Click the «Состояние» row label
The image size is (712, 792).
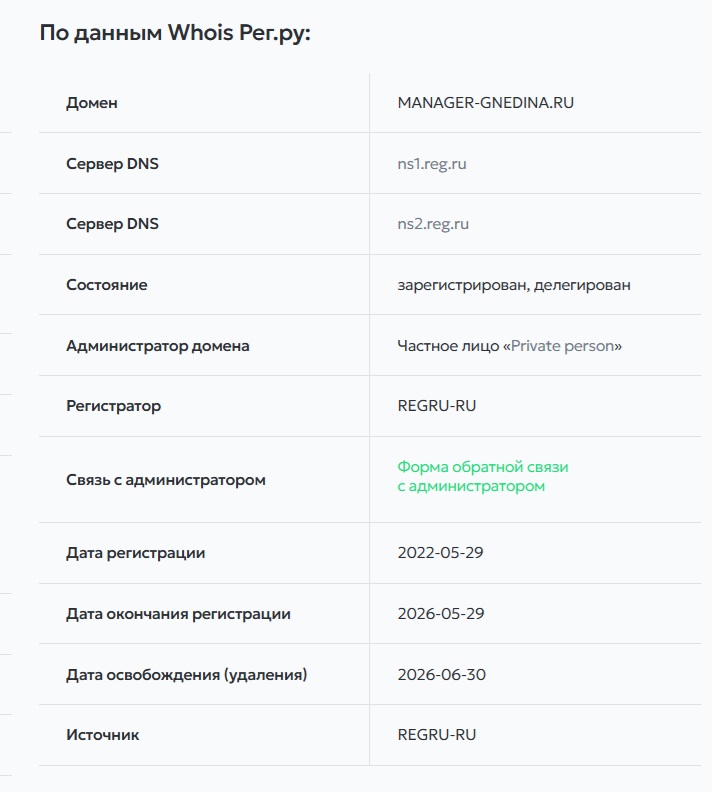point(107,285)
